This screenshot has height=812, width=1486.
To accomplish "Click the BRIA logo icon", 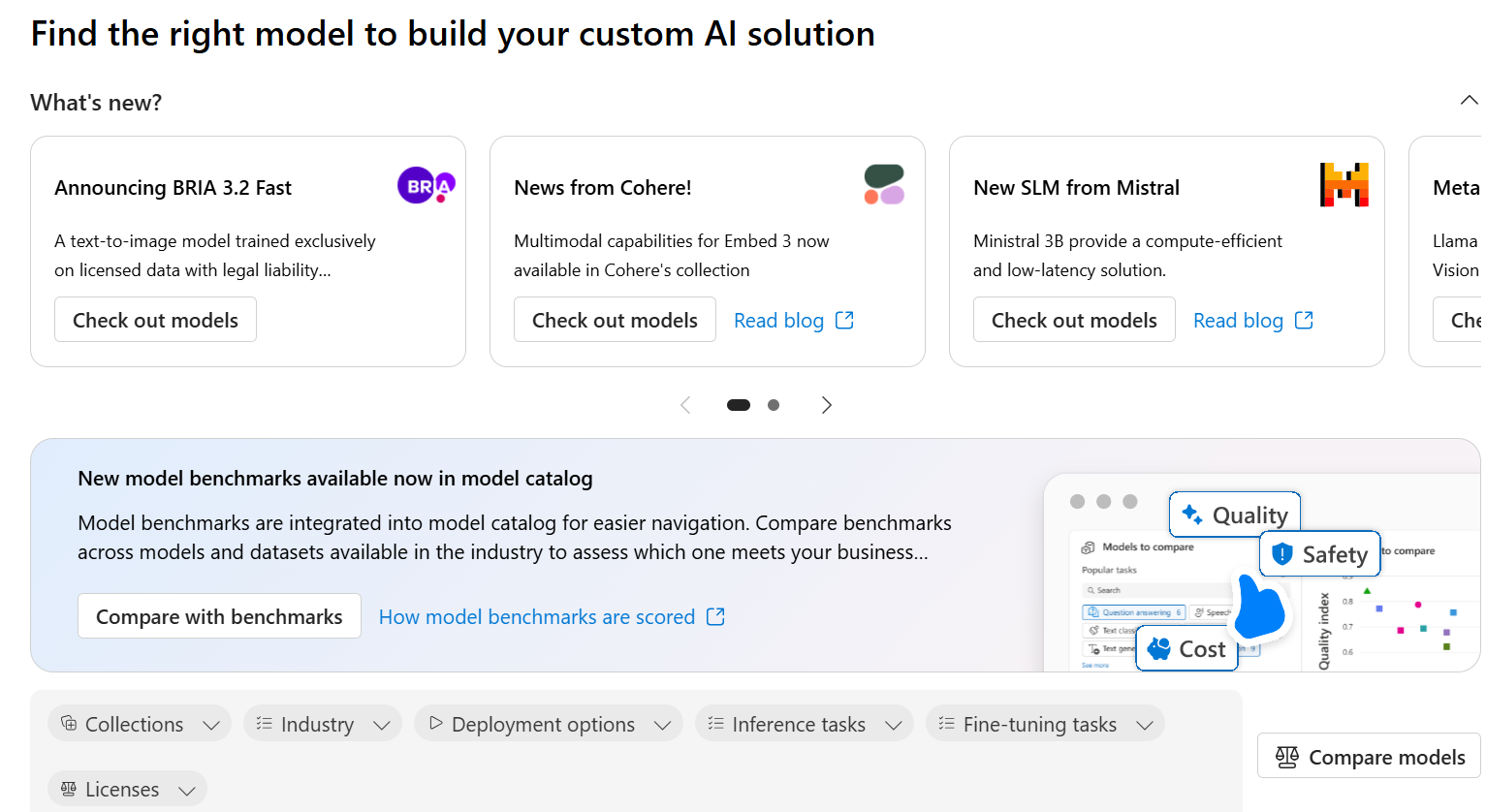I will coord(427,185).
